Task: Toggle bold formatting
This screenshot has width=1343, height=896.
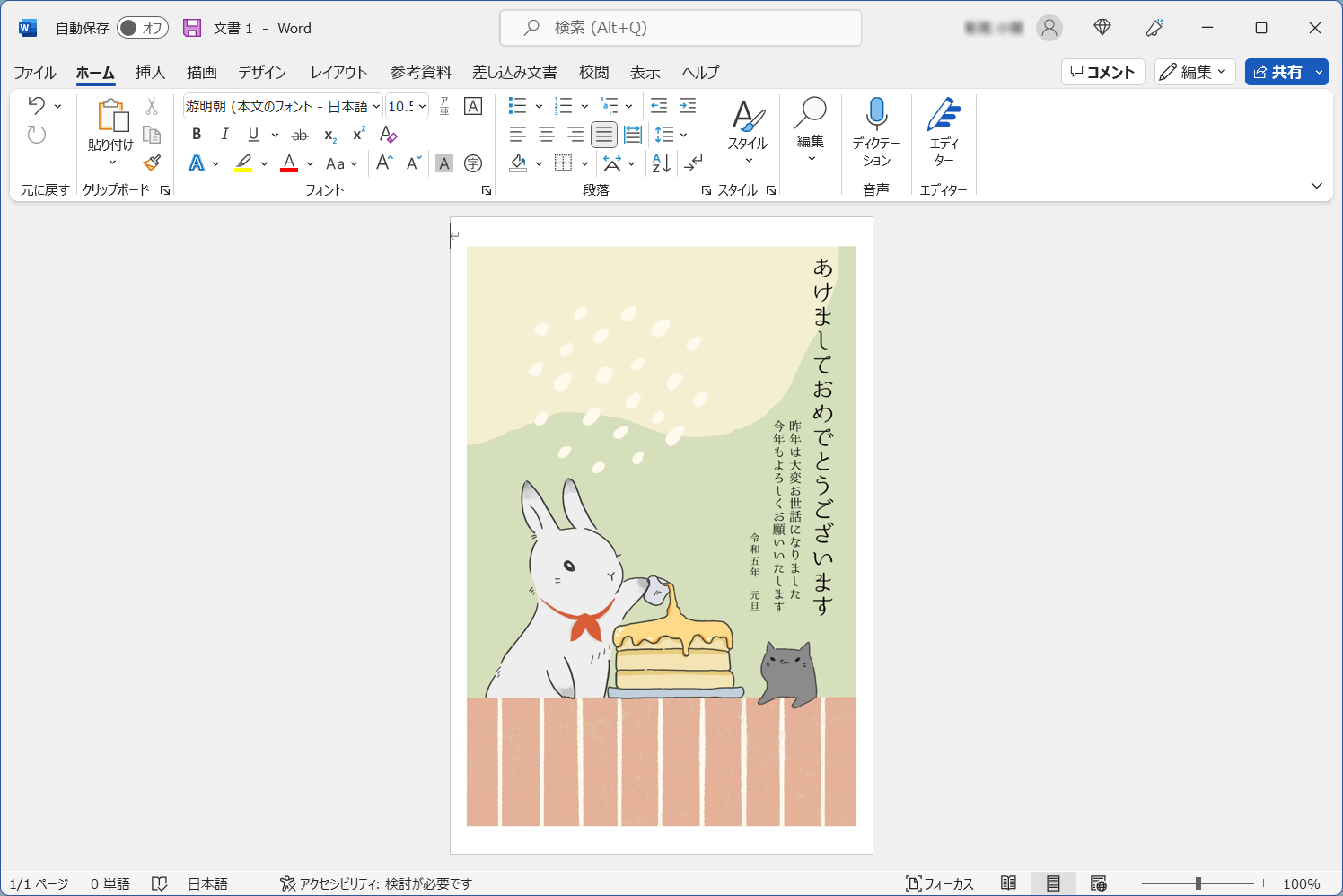Action: click(x=197, y=134)
